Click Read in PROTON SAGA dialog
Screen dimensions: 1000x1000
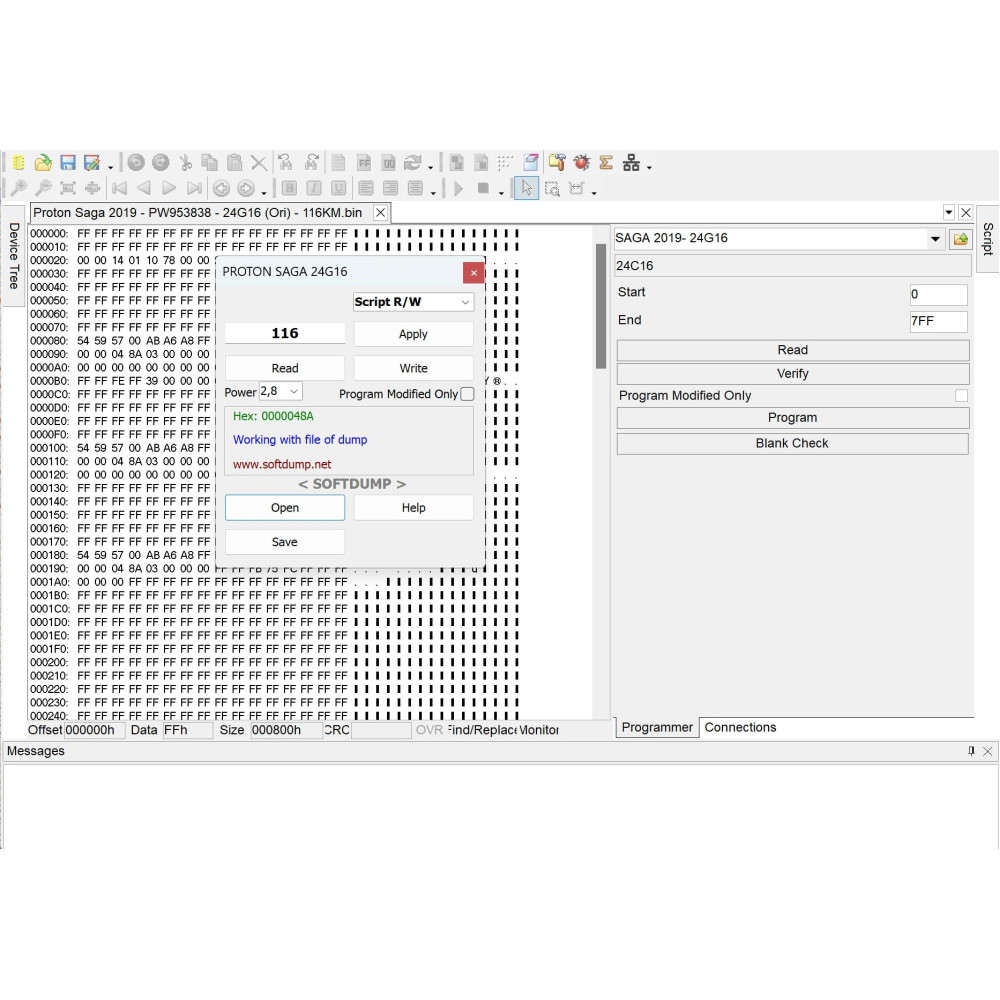(285, 368)
